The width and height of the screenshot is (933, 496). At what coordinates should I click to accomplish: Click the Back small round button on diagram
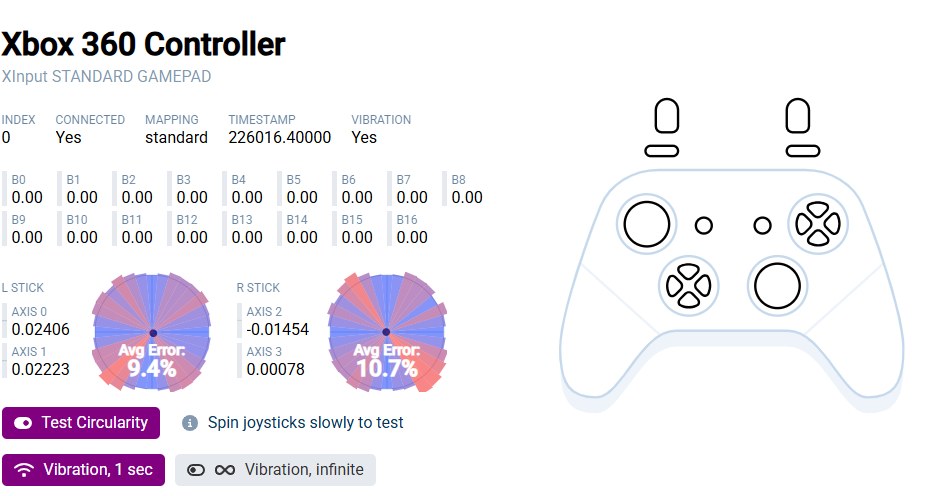pos(704,225)
